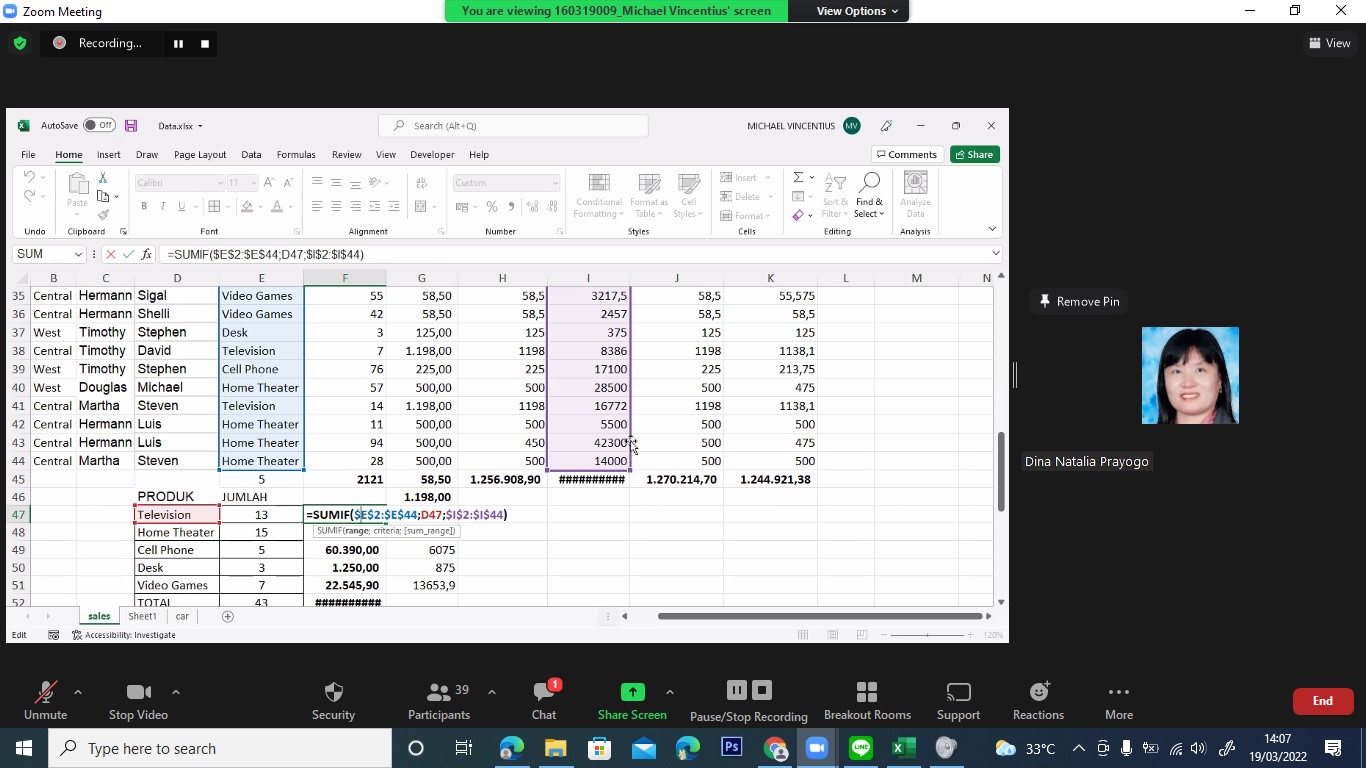Viewport: 1366px width, 768px height.
Task: Open Photoshop from the Windows taskbar
Action: (731, 748)
